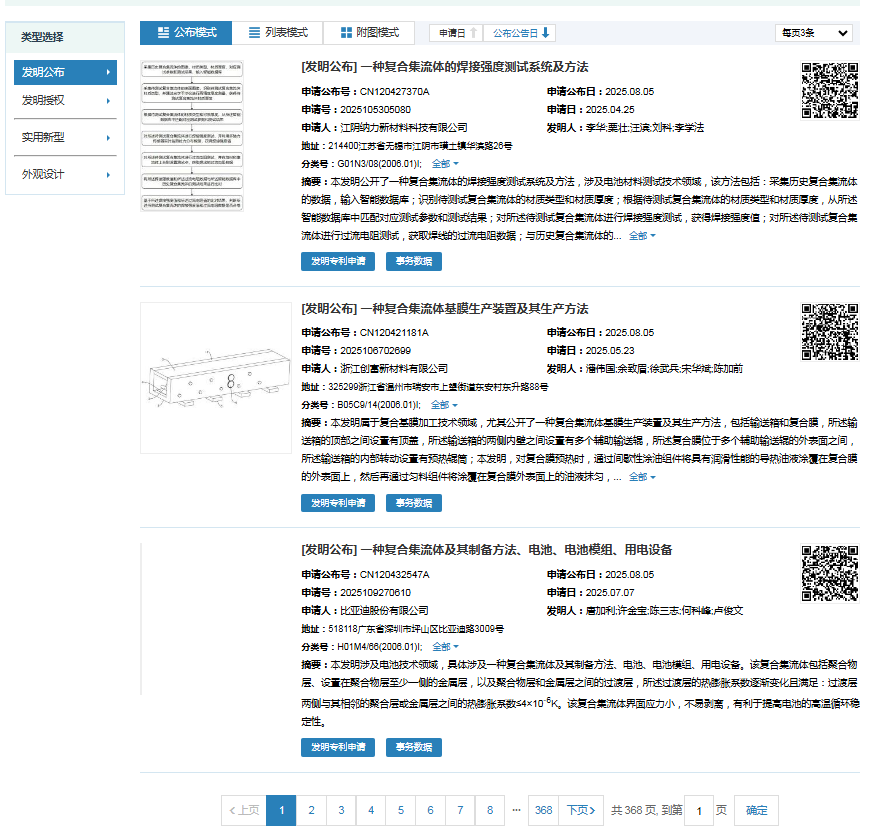Viewport: 877px width, 837px height.
Task: Click the page number input field
Action: point(699,811)
